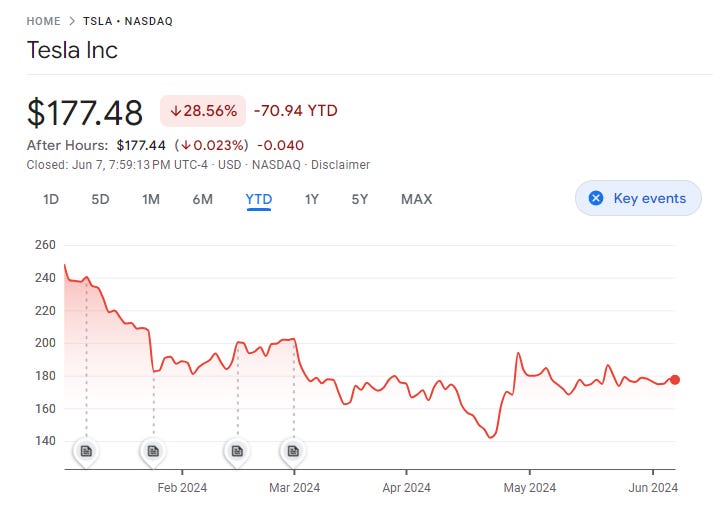Open the key event marker near Mar 2024
This screenshot has height=508, width=713.
click(x=293, y=451)
